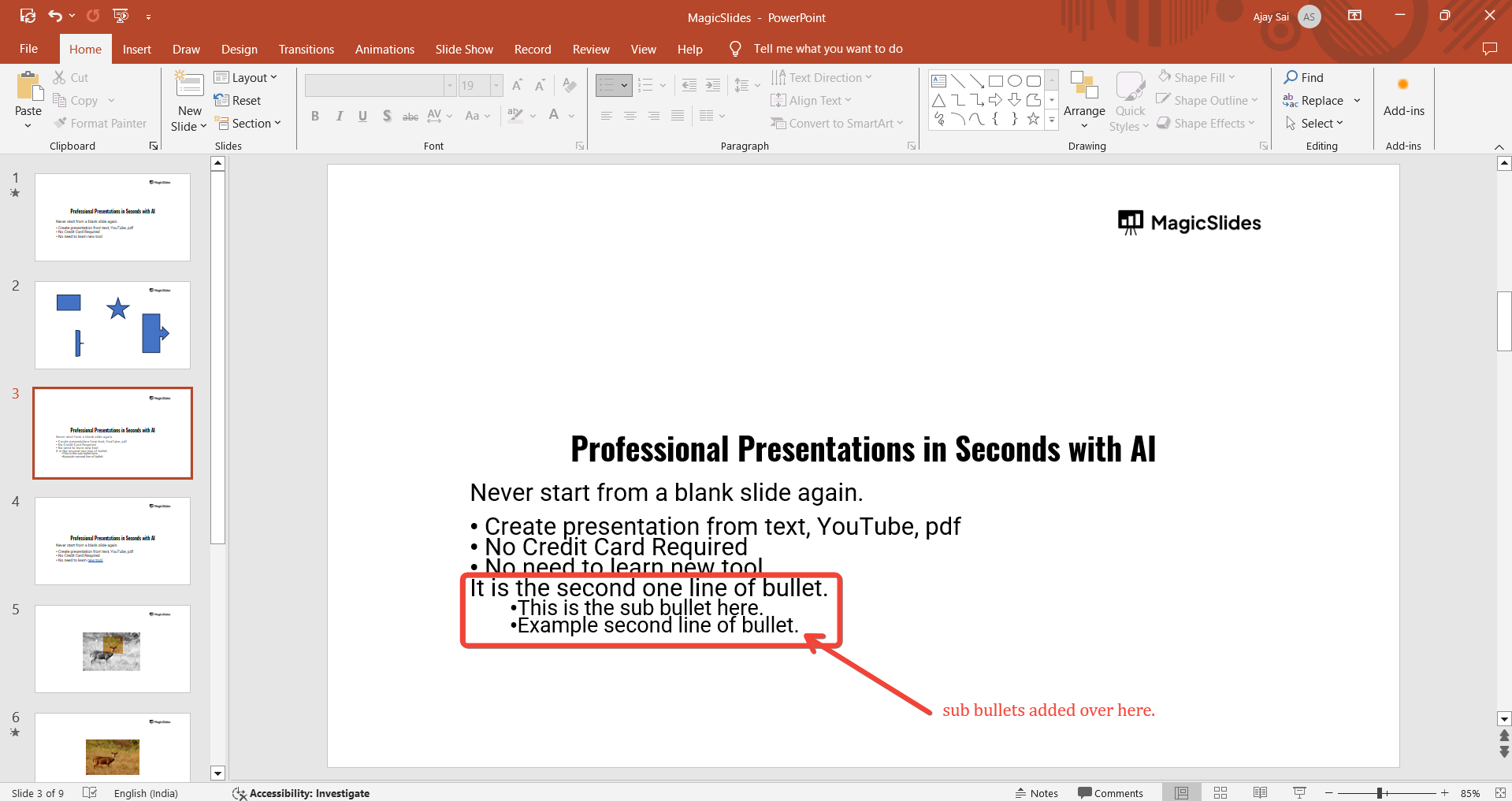
Task: Switch to Slide Sorter view
Action: pos(1220,793)
